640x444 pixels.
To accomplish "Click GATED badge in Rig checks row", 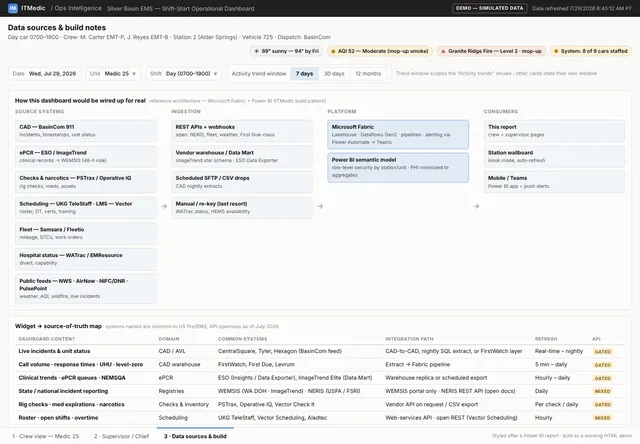I will [602, 405].
